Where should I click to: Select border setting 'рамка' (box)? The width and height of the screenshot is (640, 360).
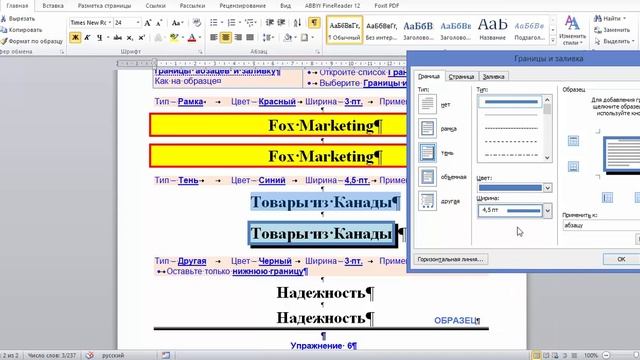[427, 128]
